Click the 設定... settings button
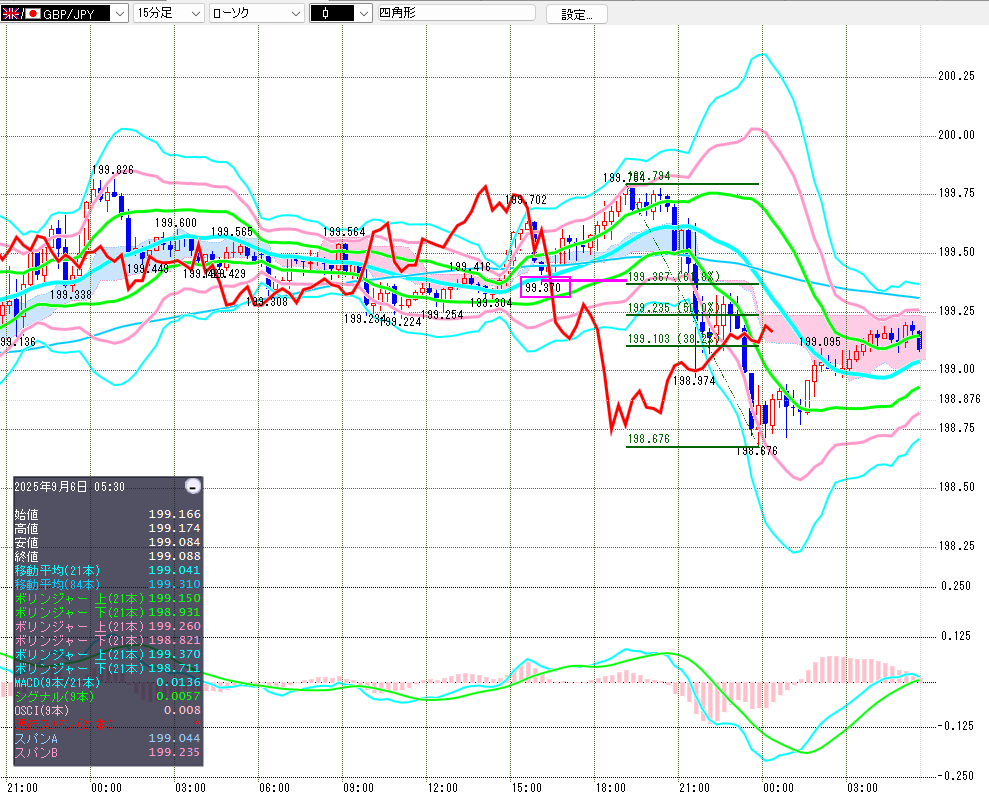 pyautogui.click(x=576, y=15)
